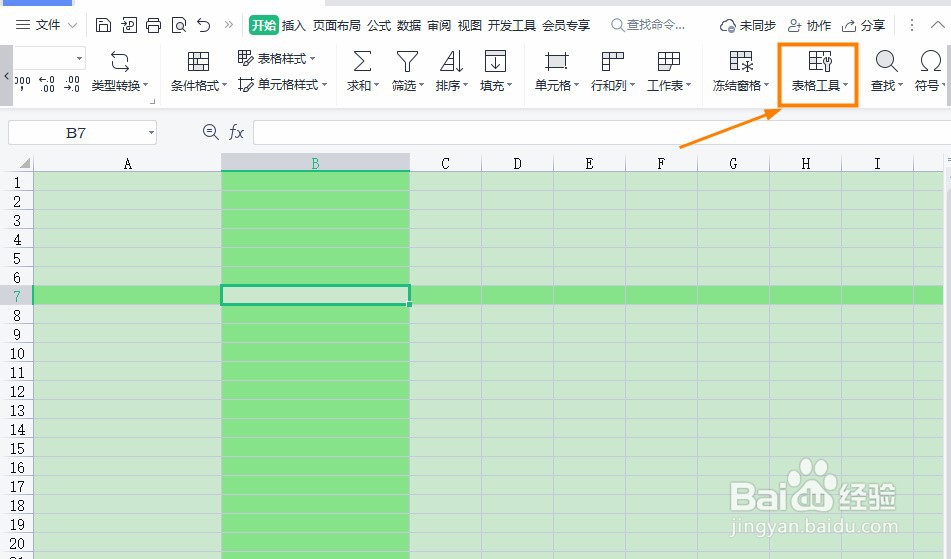Click the 单元格 cell icon
951x559 pixels.
pos(556,61)
